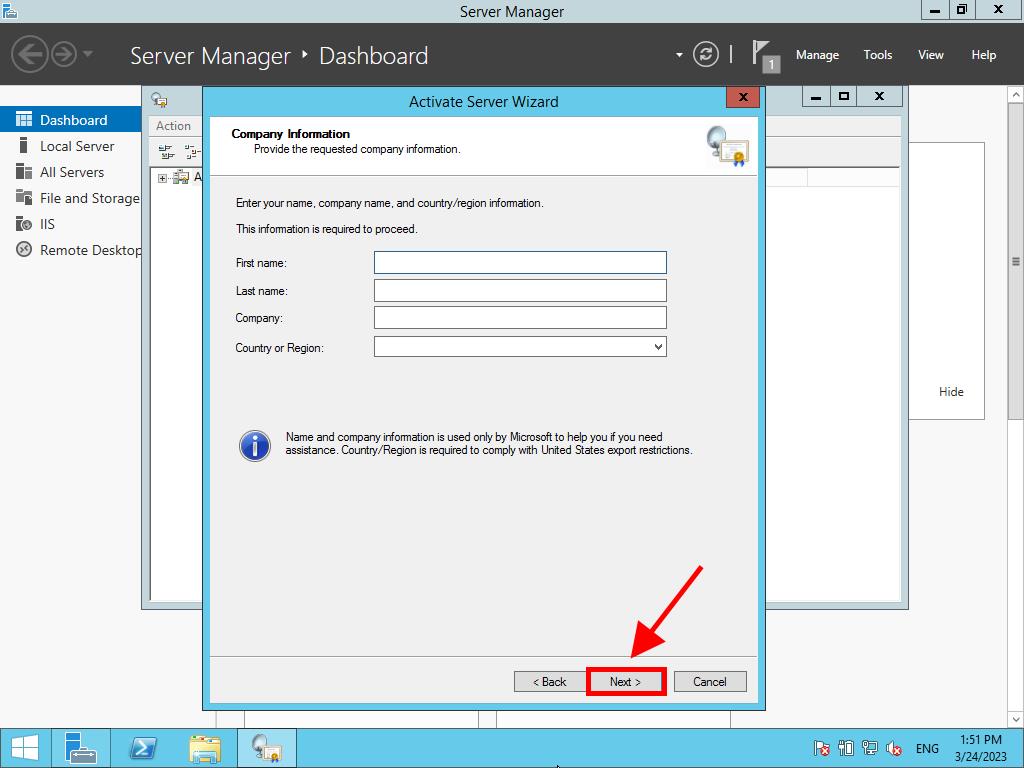Open the Tools menu
1024x768 pixels.
(x=878, y=55)
